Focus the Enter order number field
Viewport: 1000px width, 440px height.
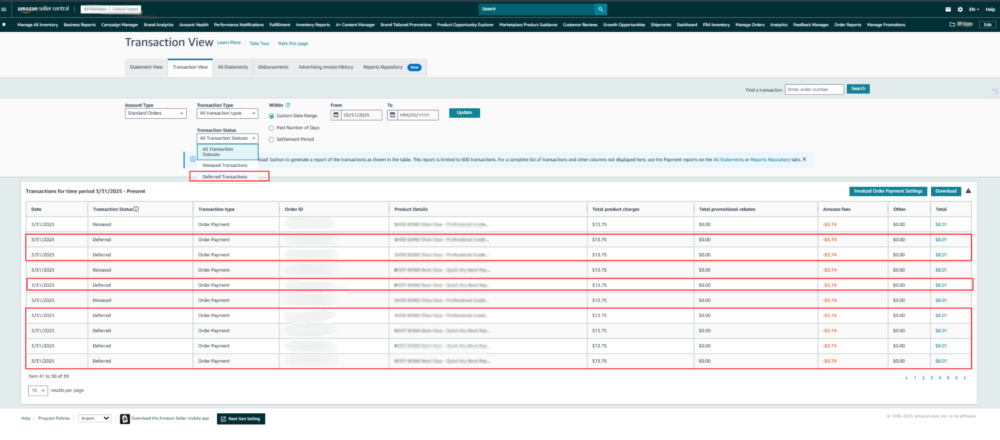tap(814, 89)
